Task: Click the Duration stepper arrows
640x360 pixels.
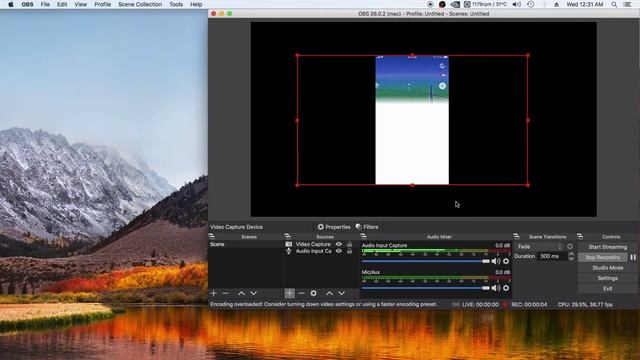Action: (x=571, y=256)
